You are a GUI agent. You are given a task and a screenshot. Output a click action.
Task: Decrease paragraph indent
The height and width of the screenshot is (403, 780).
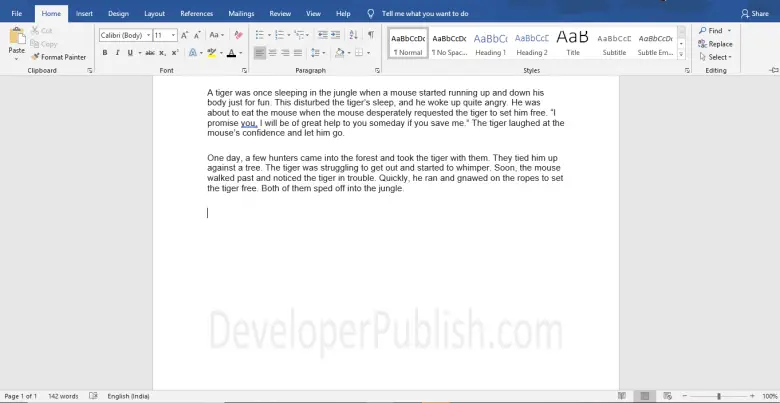[x=323, y=35]
